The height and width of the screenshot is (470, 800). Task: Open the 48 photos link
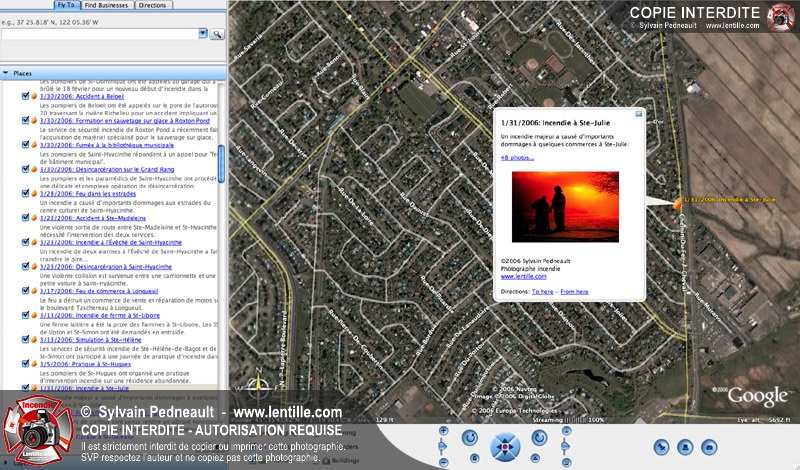pos(517,158)
